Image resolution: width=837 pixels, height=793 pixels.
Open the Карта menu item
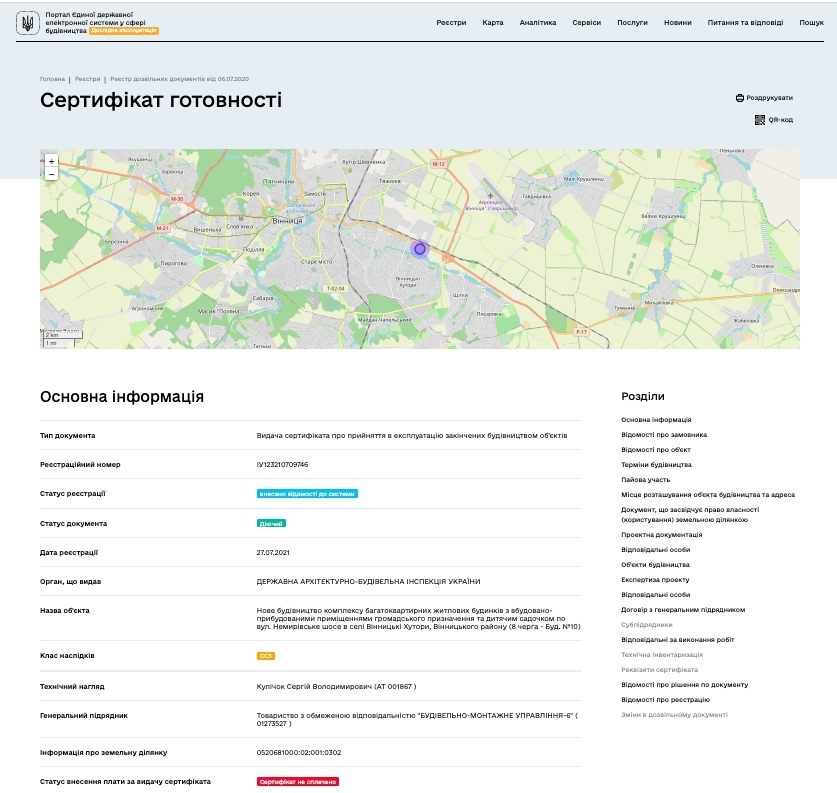[x=493, y=22]
